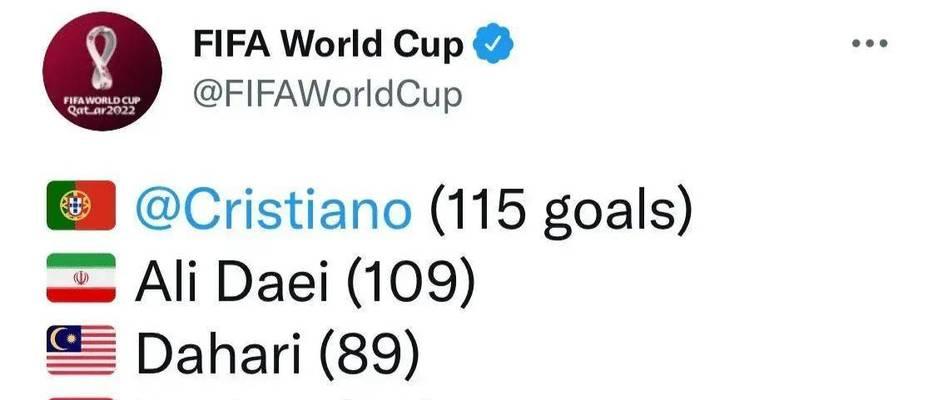Click the trophy emblem inside the avatar

(x=102, y=57)
